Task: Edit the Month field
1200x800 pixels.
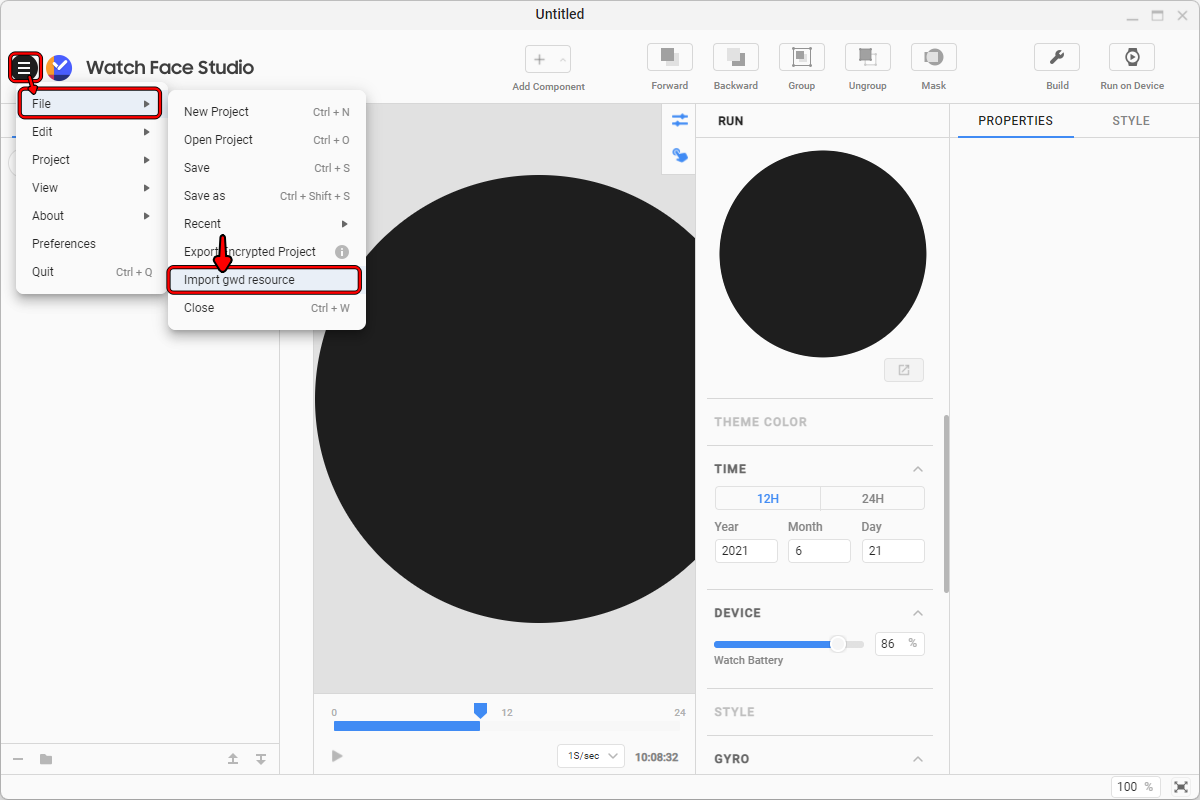Action: point(819,551)
